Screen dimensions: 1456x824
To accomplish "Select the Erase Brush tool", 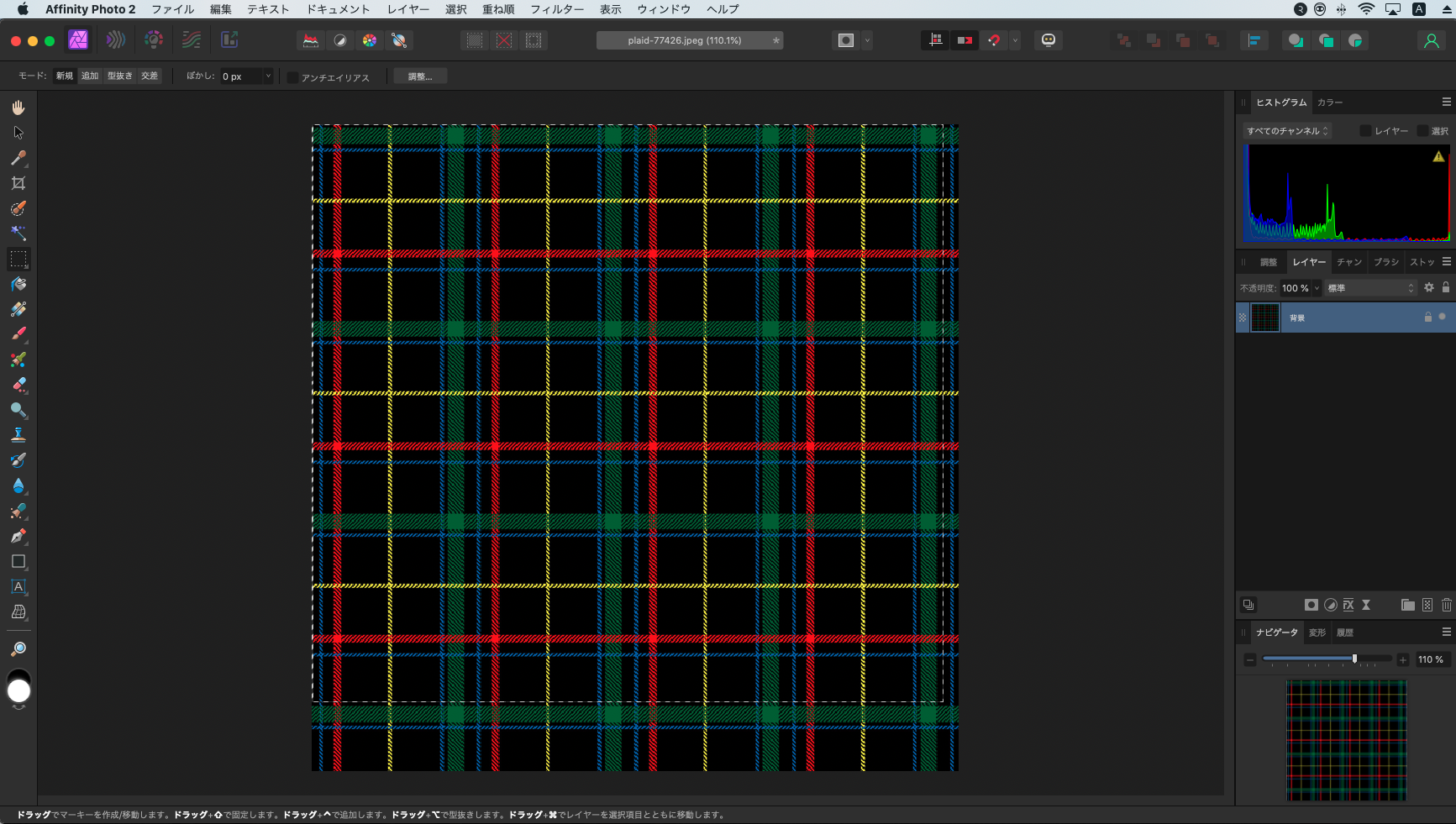I will pos(18,385).
